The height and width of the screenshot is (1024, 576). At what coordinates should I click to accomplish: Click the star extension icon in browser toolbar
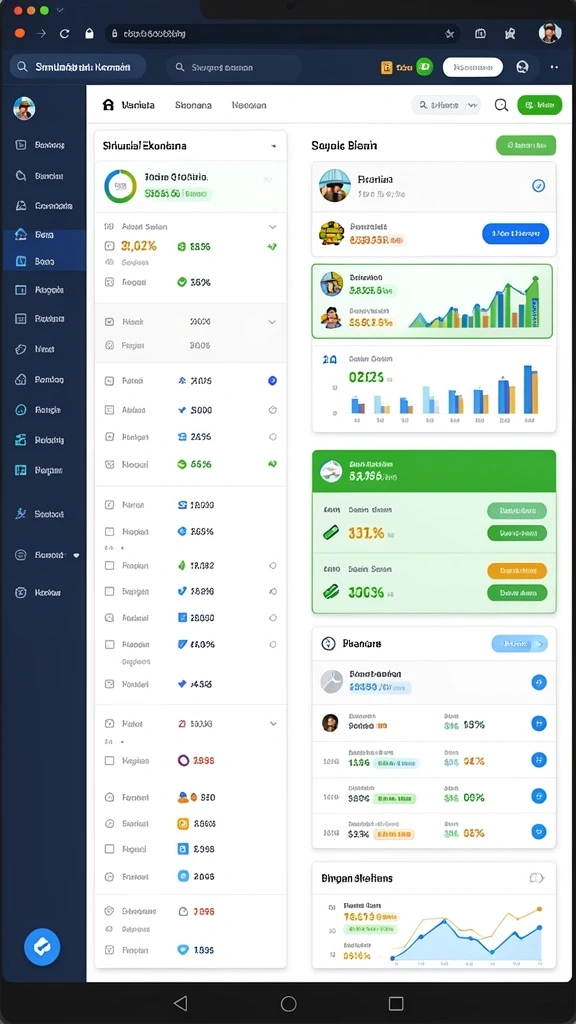(x=510, y=33)
